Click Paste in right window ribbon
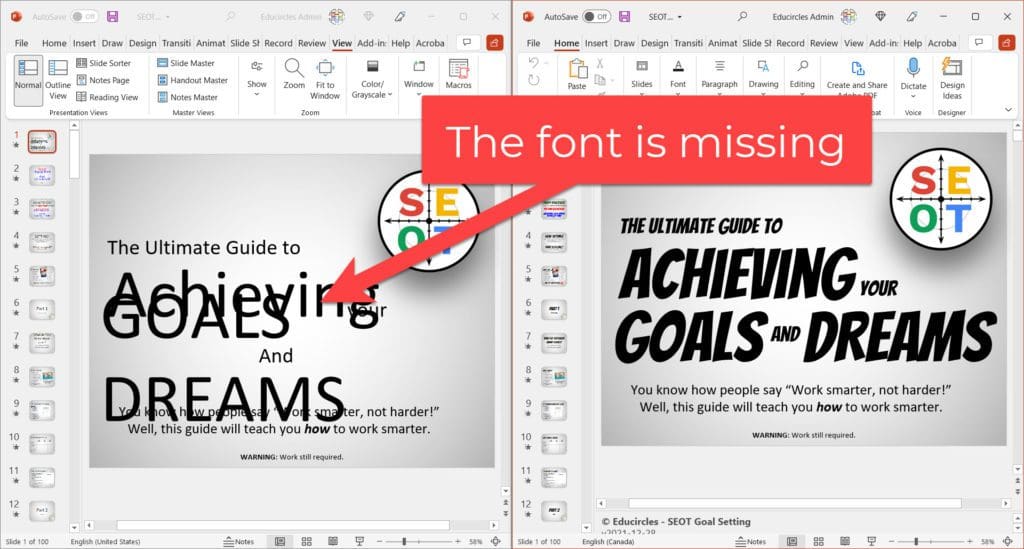This screenshot has height=549, width=1024. click(x=577, y=74)
